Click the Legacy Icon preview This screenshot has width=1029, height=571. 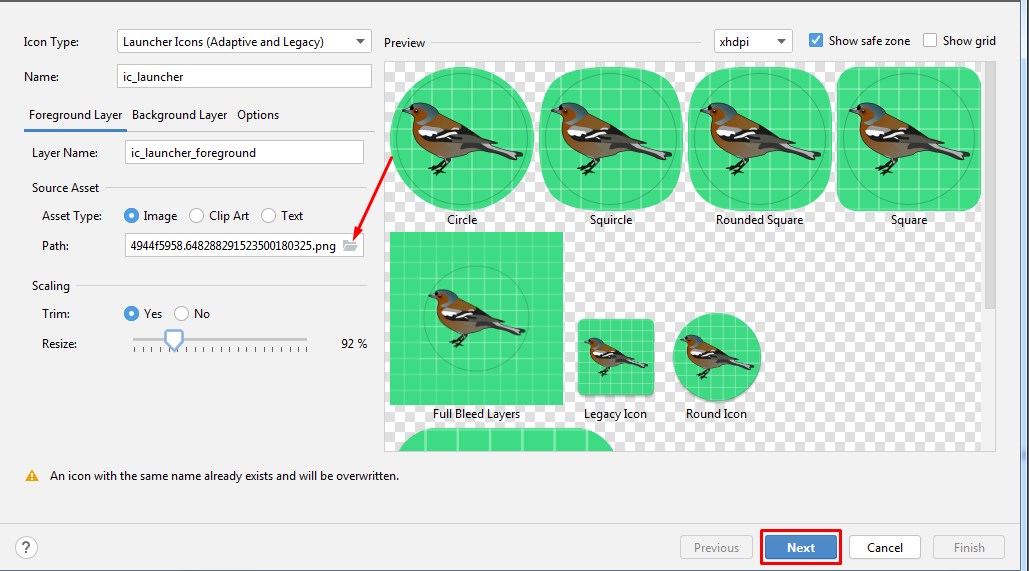[x=616, y=357]
